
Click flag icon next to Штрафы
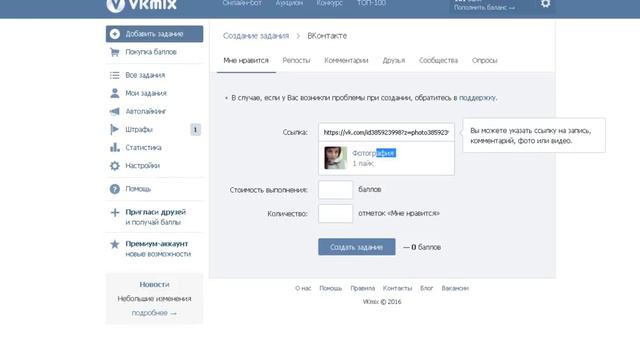pyautogui.click(x=114, y=129)
